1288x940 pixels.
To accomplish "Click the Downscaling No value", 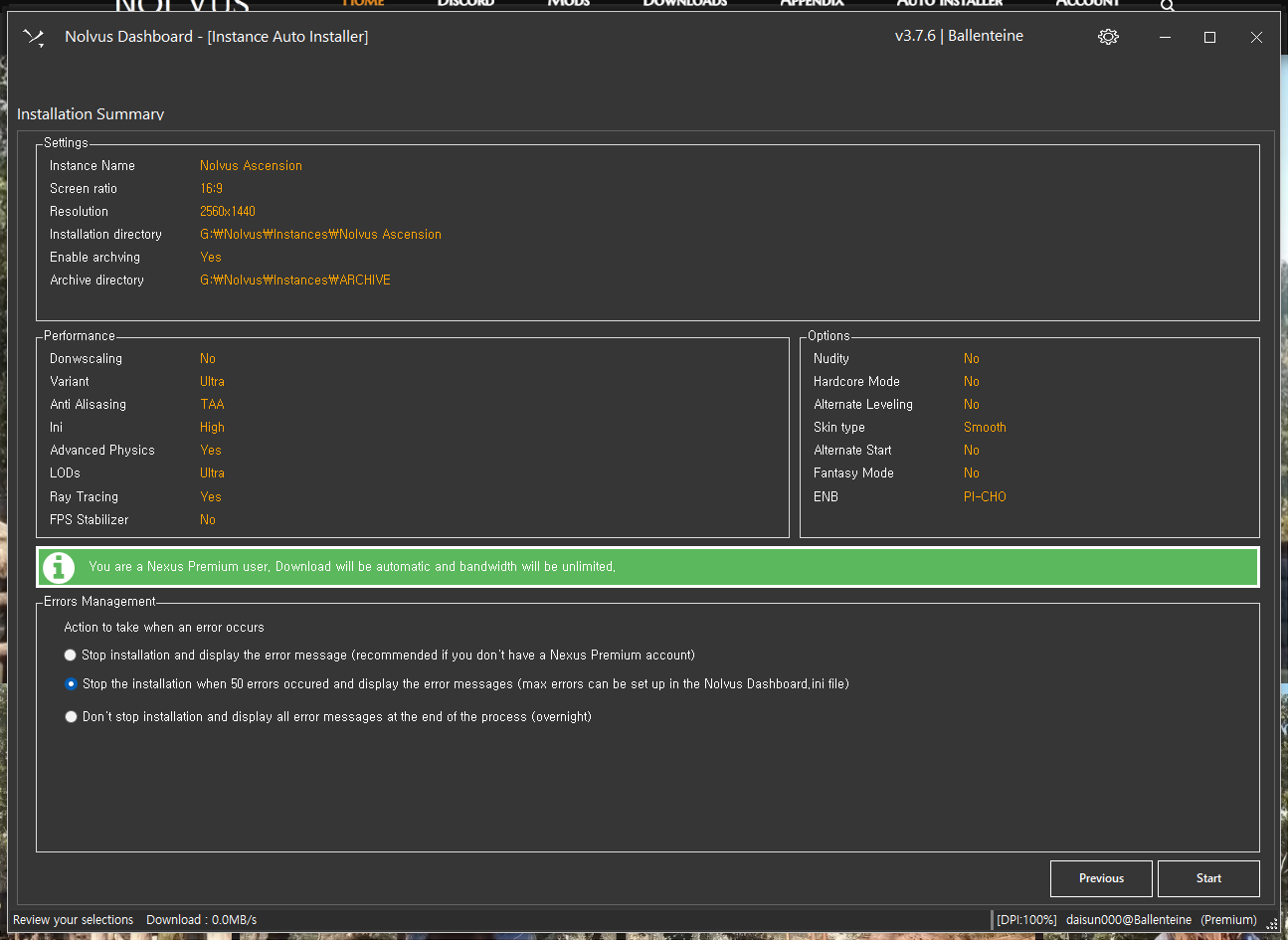I will pyautogui.click(x=208, y=359).
